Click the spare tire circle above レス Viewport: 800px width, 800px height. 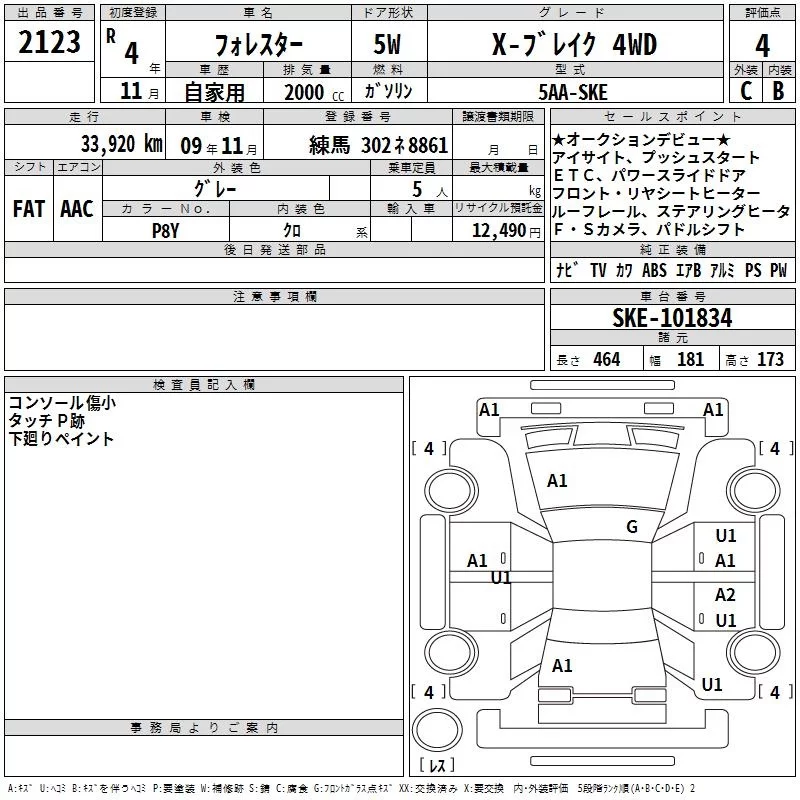click(437, 729)
